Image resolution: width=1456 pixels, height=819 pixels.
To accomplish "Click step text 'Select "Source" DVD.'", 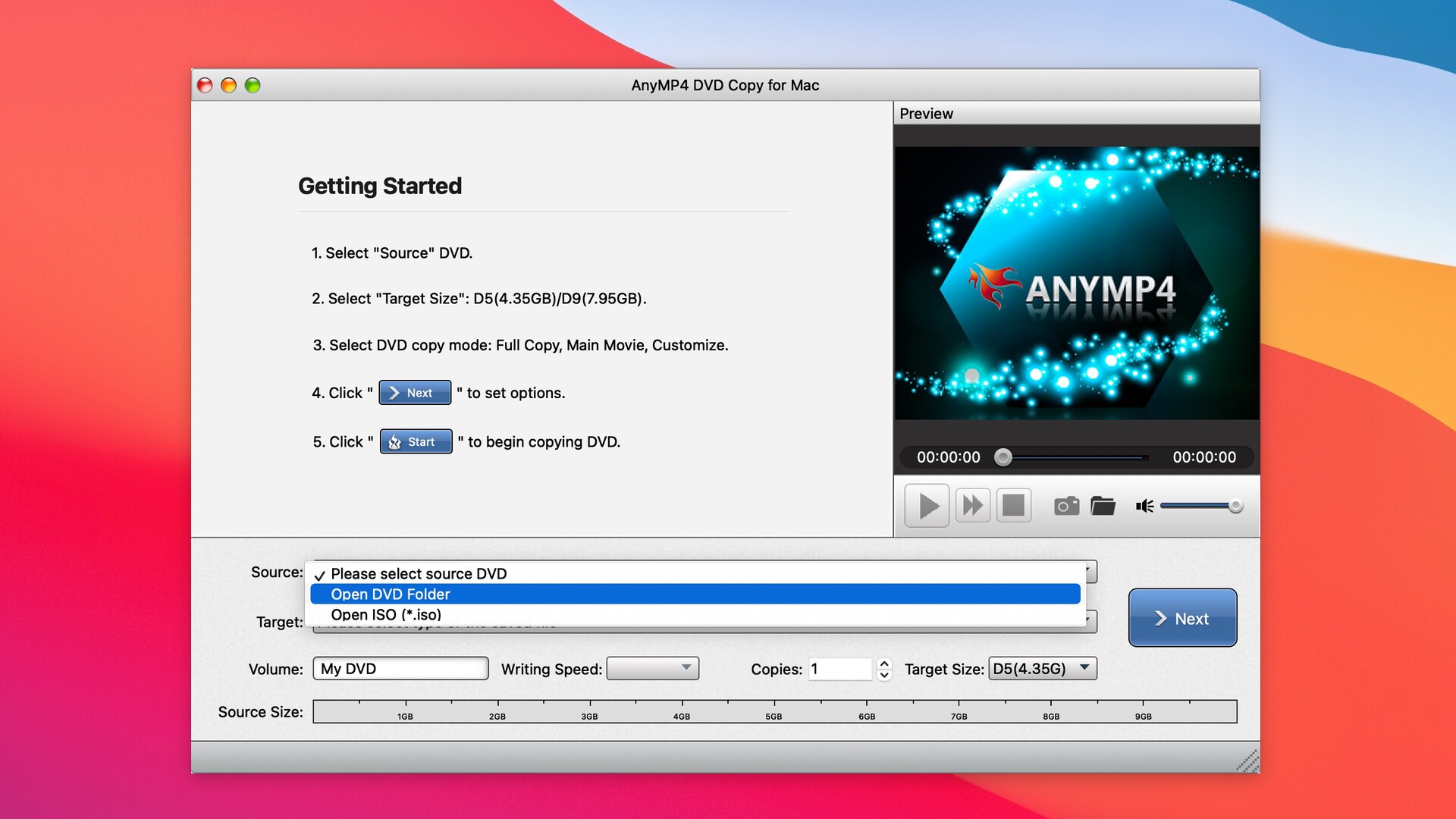I will tap(399, 253).
